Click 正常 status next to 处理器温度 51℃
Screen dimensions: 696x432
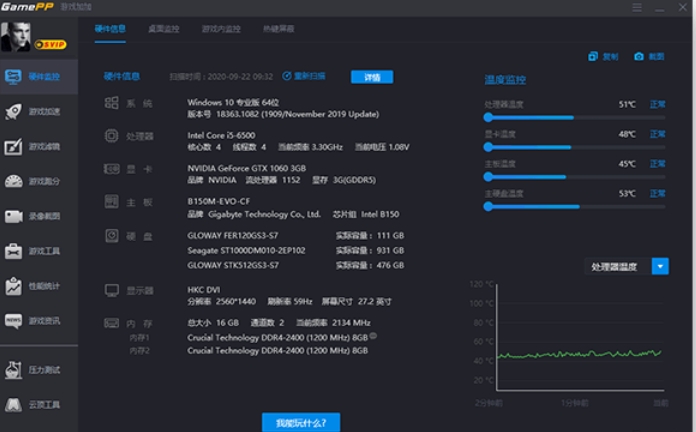click(657, 104)
